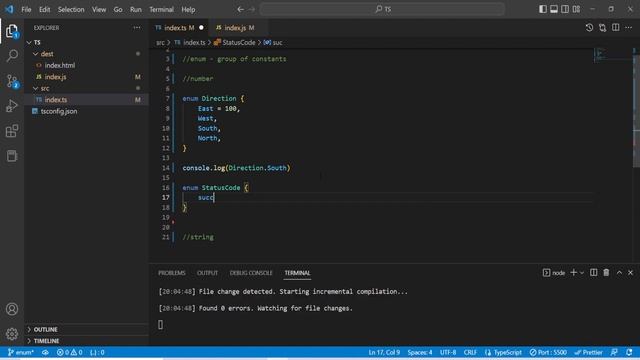Screen dimensions: 640x360
Task: Open the file timeline history icon
Action: [589, 28]
